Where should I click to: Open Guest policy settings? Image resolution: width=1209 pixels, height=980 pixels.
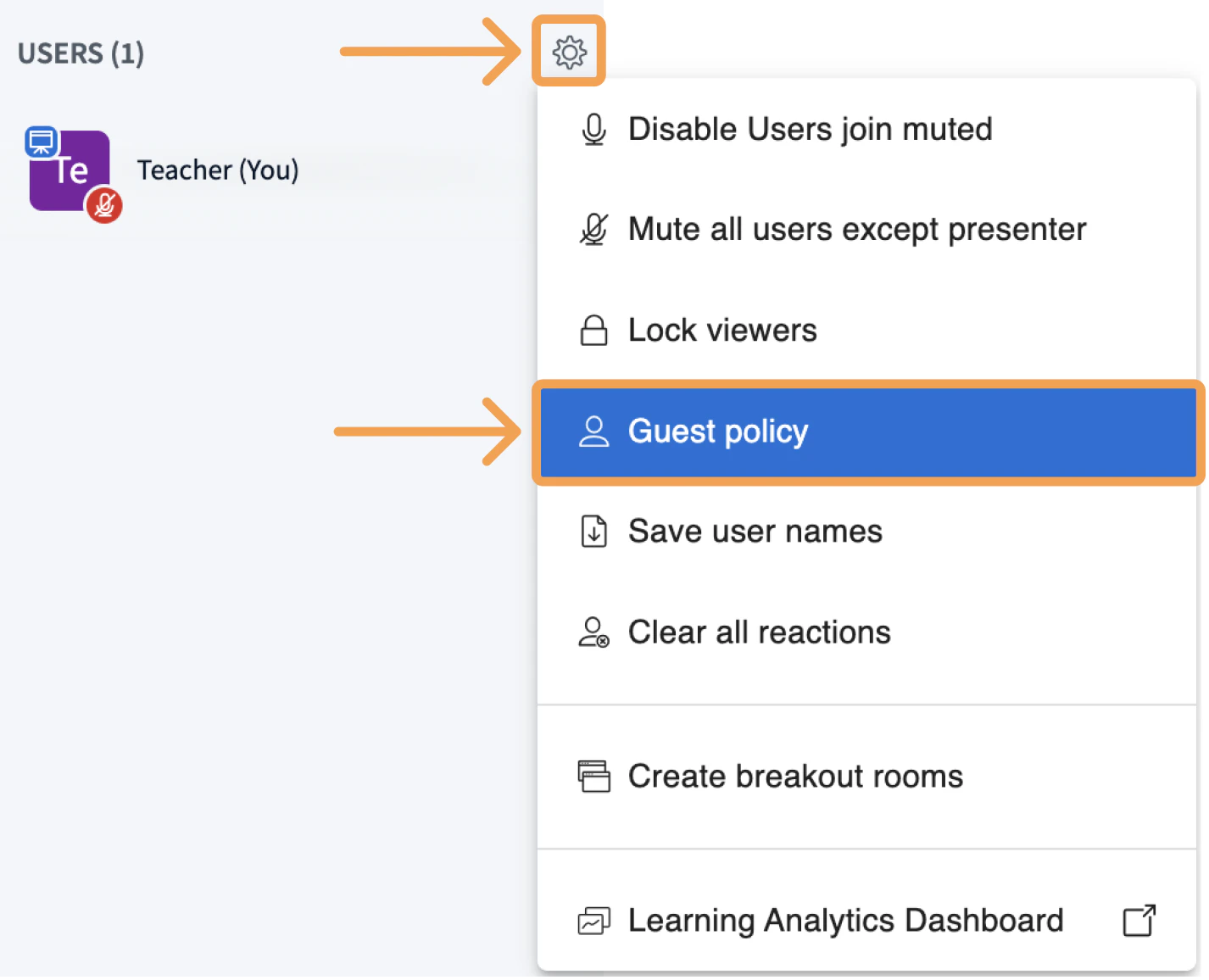pos(718,432)
